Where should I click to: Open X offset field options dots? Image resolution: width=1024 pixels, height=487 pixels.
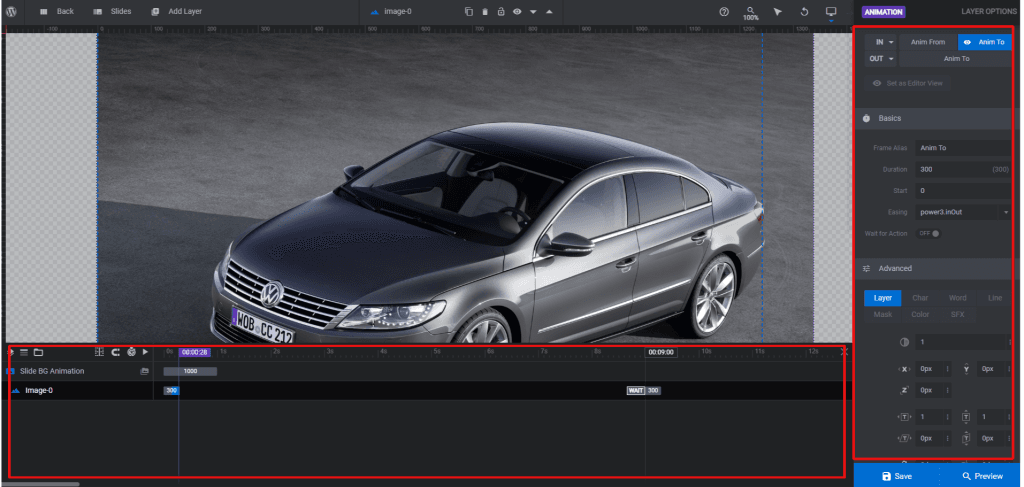click(946, 369)
